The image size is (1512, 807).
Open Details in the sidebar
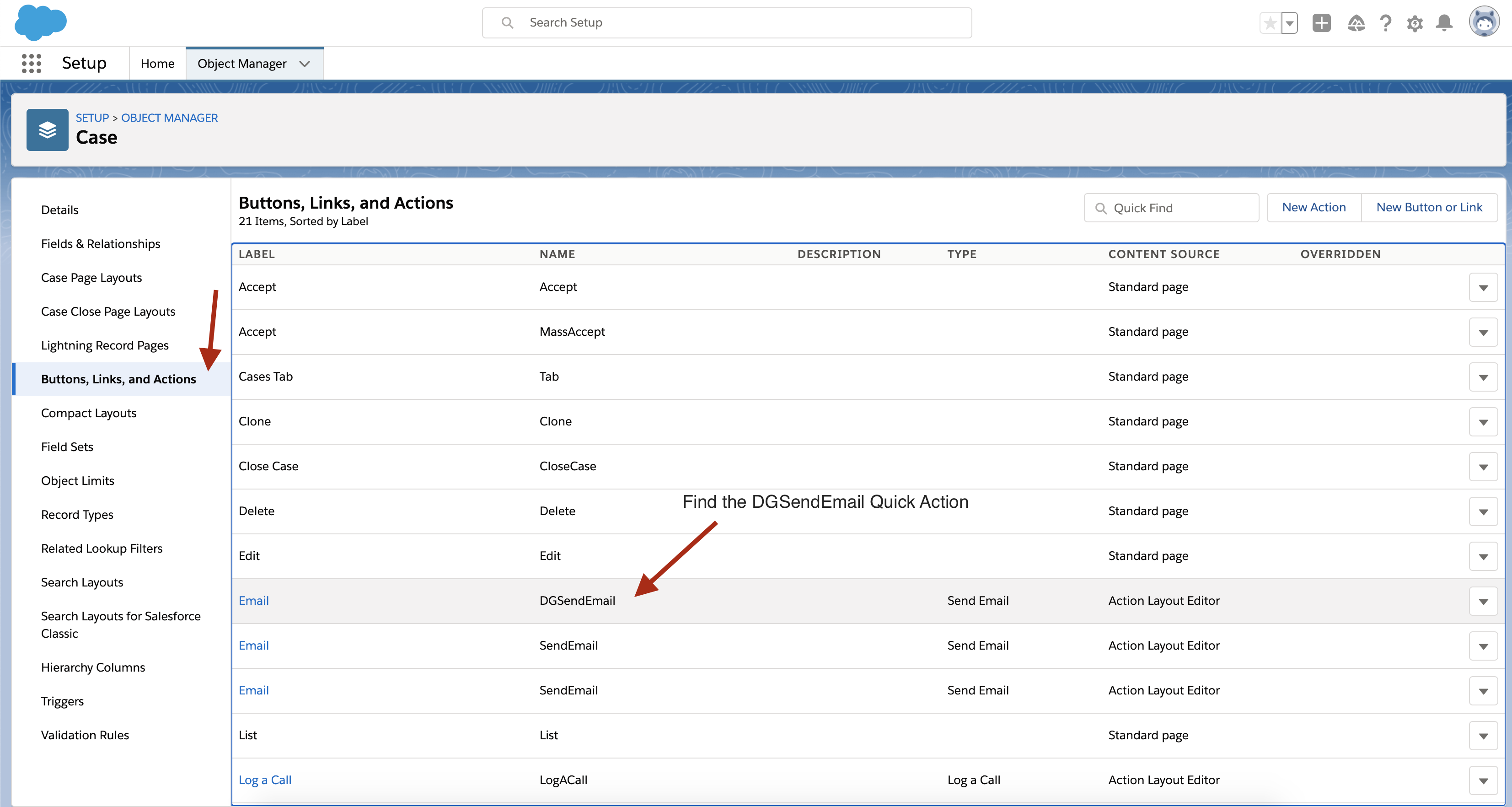(x=59, y=210)
